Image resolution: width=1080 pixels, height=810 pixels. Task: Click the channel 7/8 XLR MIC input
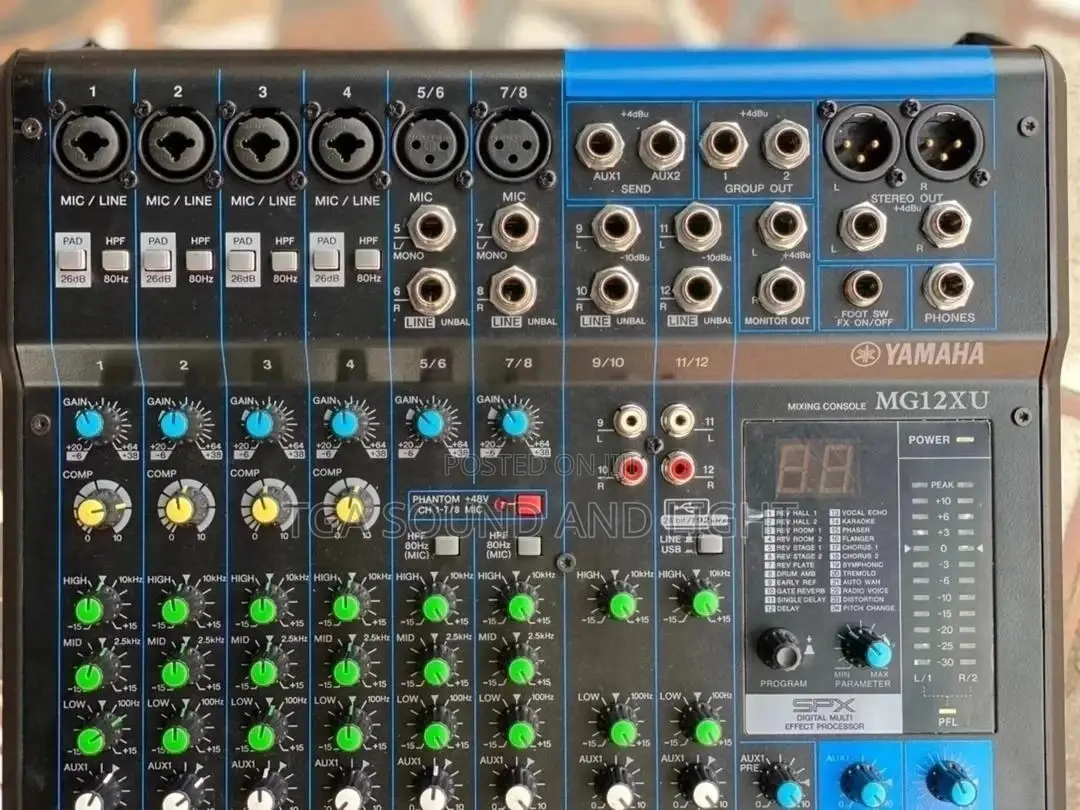pos(514,145)
